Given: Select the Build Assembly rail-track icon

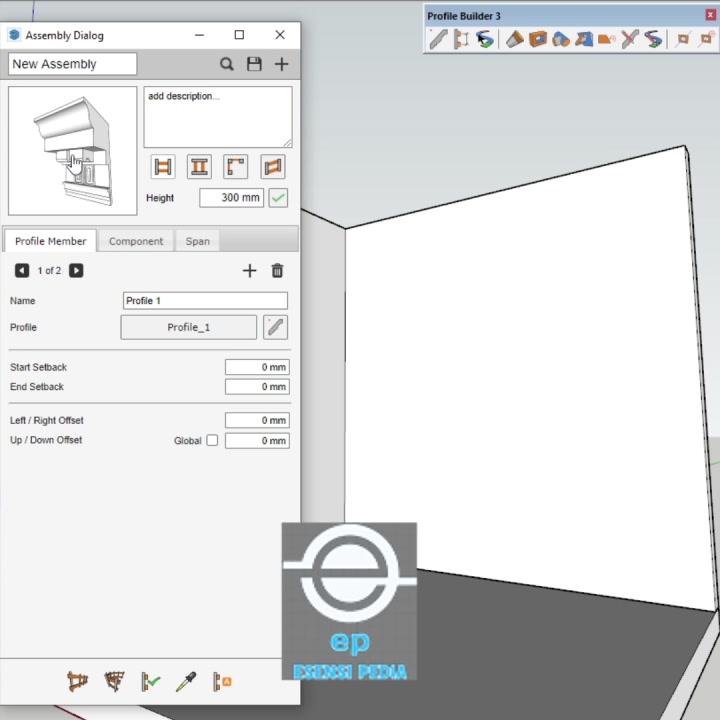Looking at the screenshot, I should pyautogui.click(x=77, y=681).
